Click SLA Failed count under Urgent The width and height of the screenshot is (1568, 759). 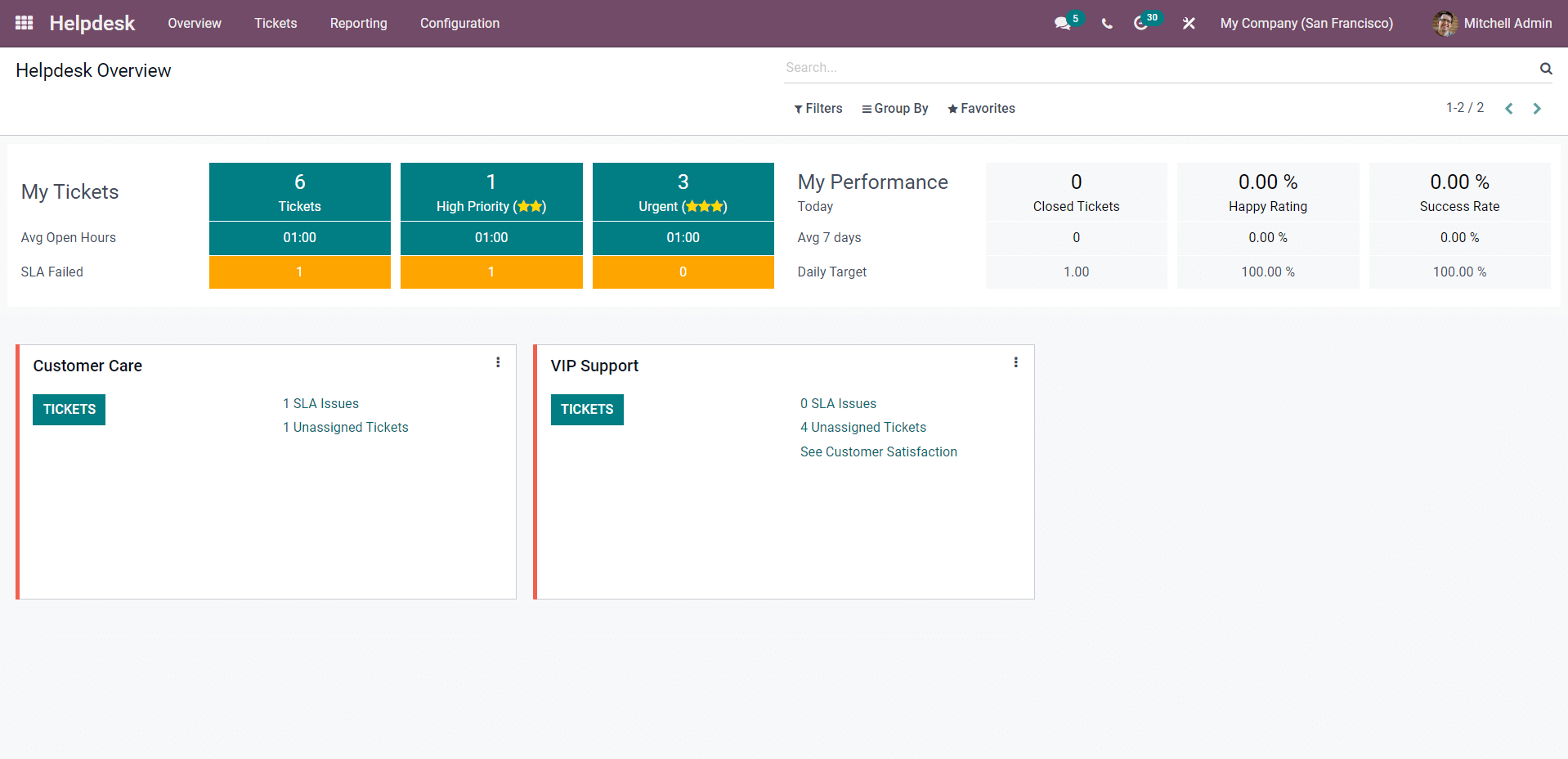683,272
